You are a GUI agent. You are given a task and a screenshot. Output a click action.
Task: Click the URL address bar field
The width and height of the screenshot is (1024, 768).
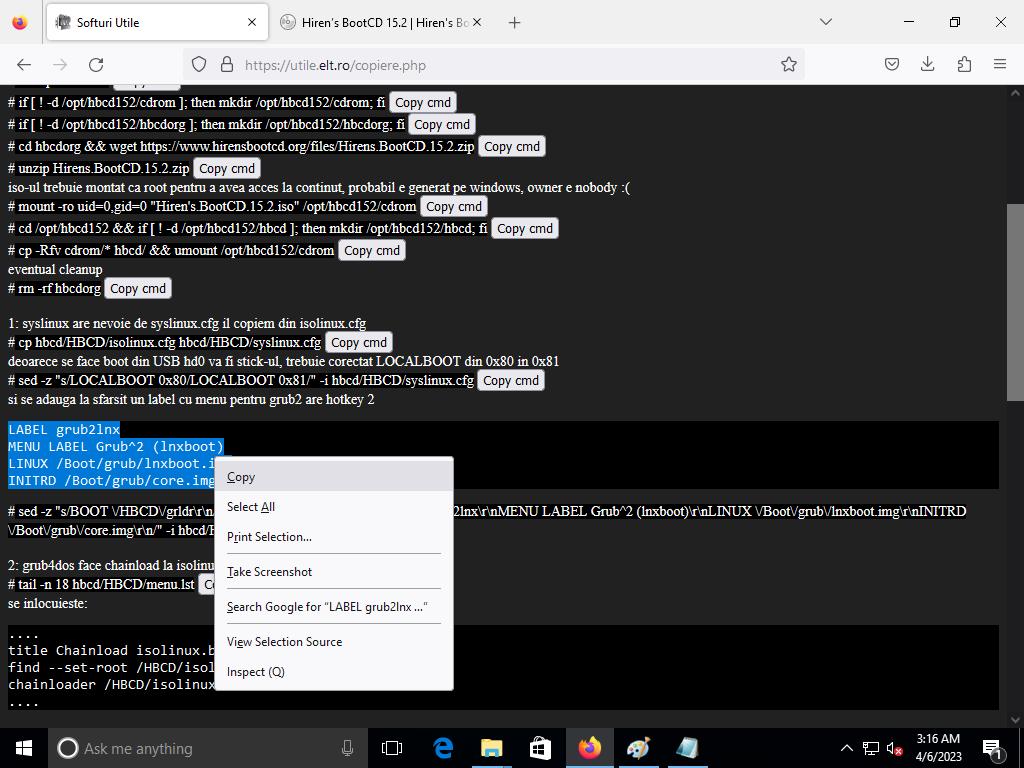pyautogui.click(x=500, y=64)
